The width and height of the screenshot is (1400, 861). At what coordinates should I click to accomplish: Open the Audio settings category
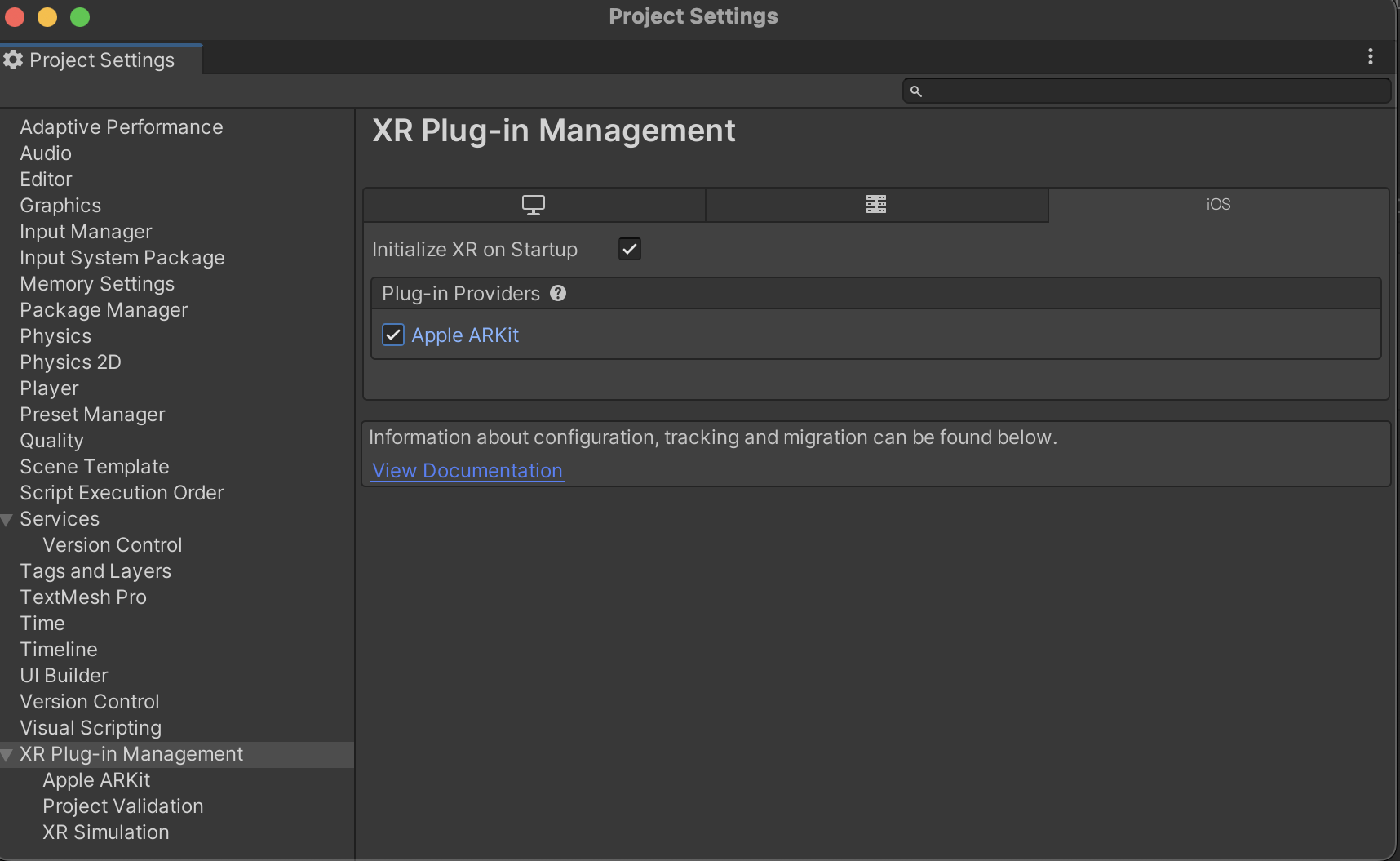[46, 153]
